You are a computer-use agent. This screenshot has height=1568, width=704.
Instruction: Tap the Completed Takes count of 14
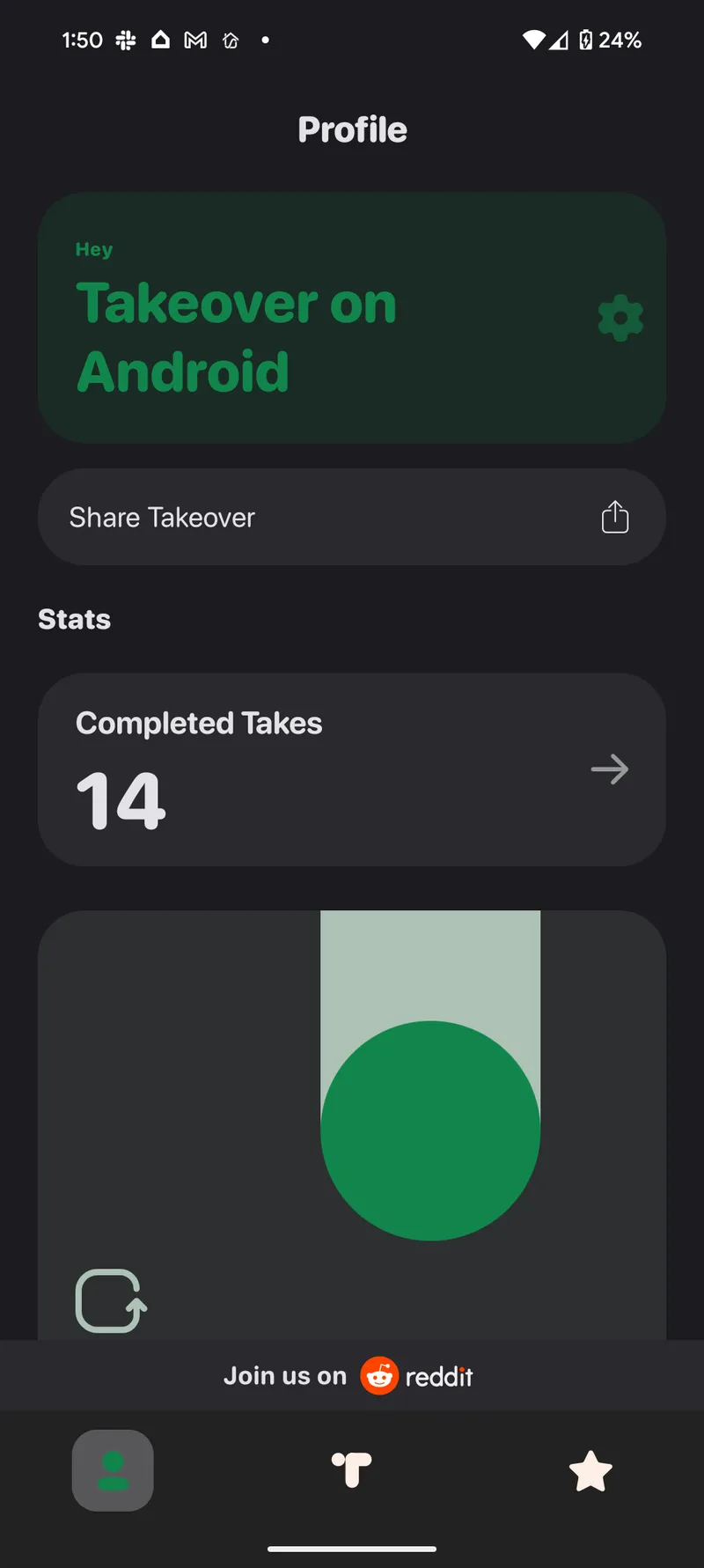[x=121, y=801]
